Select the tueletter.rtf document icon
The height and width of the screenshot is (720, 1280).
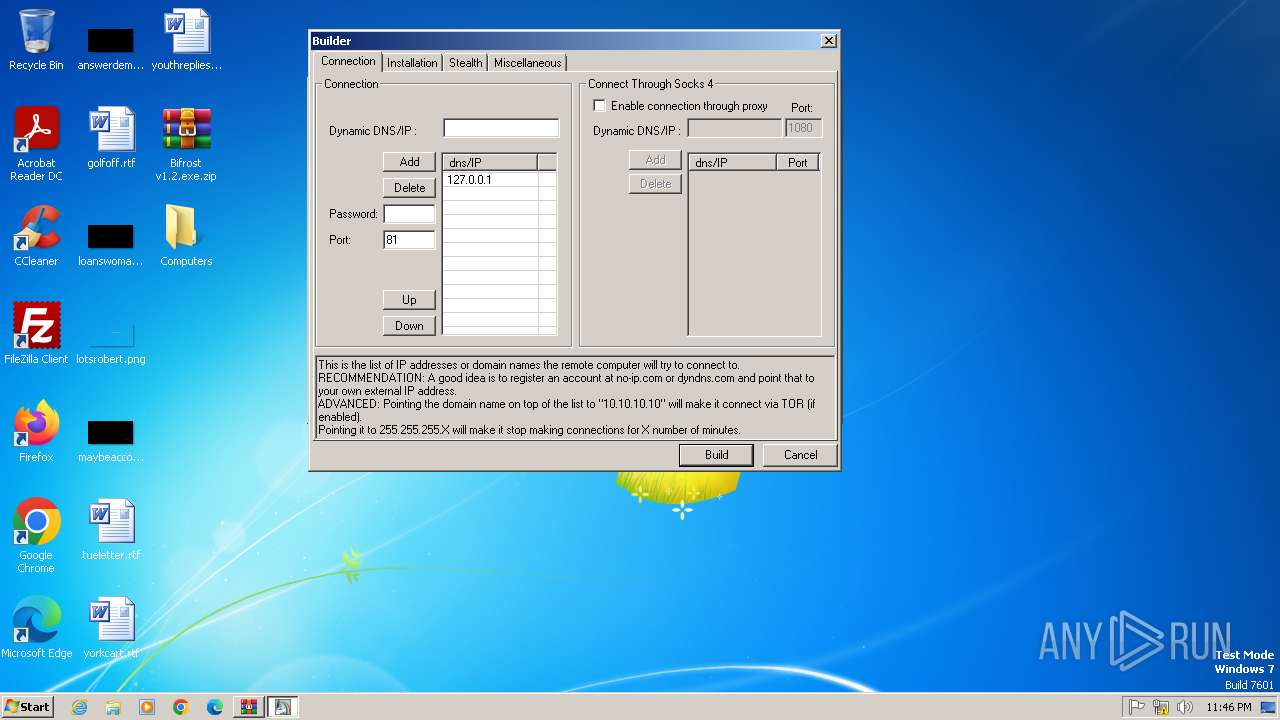coord(111,530)
